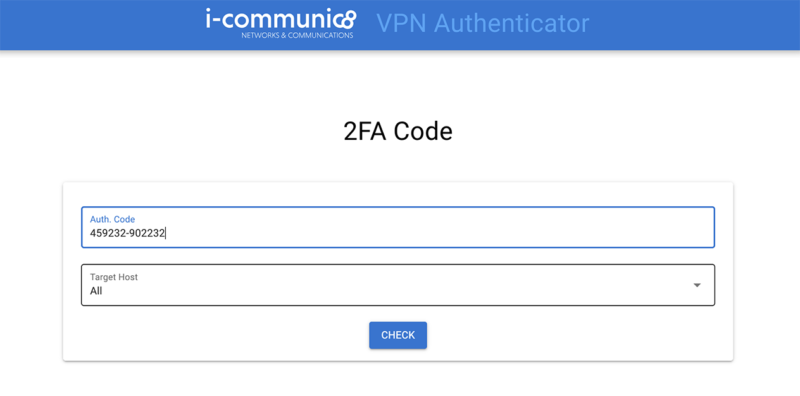This screenshot has width=800, height=396.
Task: Click the blank page area below the form card
Action: coord(398,380)
